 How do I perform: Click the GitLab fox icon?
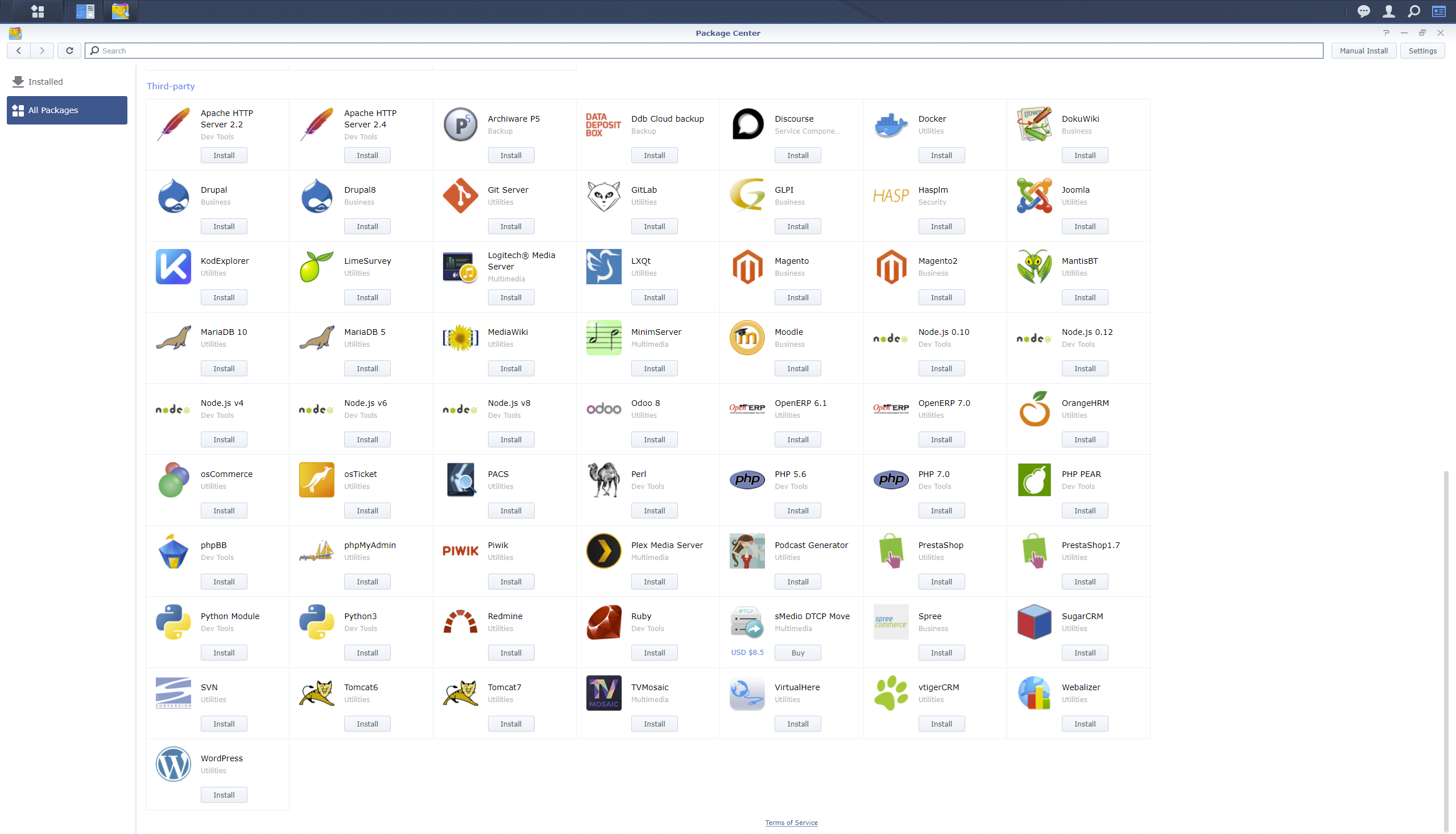[603, 196]
